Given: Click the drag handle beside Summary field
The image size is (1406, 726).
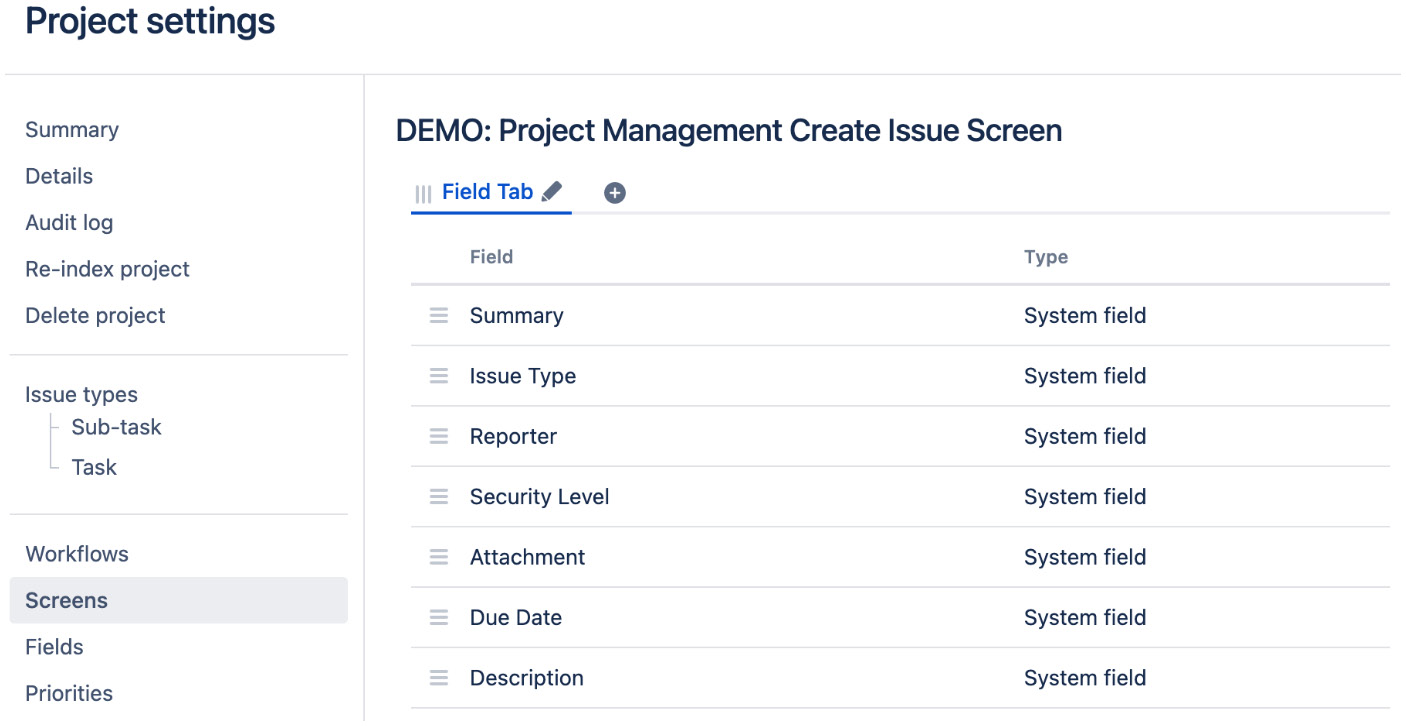Looking at the screenshot, I should pyautogui.click(x=437, y=315).
